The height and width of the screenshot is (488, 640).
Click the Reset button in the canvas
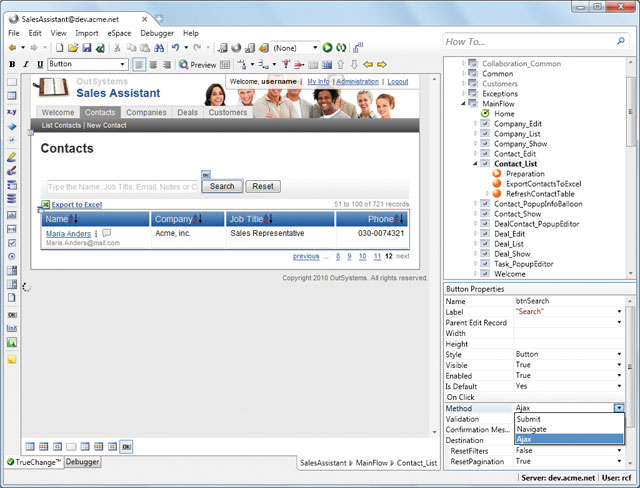pos(263,186)
